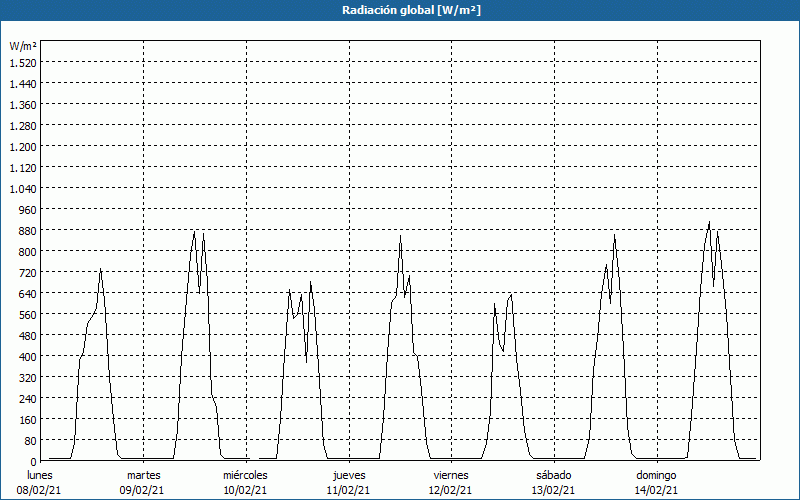Click the 'lunes' day label
The image size is (800, 500).
(40, 475)
